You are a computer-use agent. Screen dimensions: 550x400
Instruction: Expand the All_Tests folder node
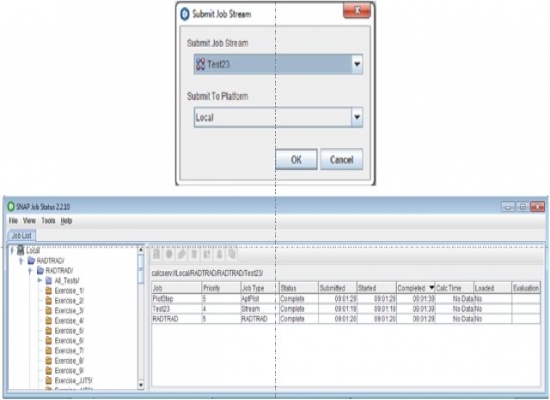tap(40, 280)
